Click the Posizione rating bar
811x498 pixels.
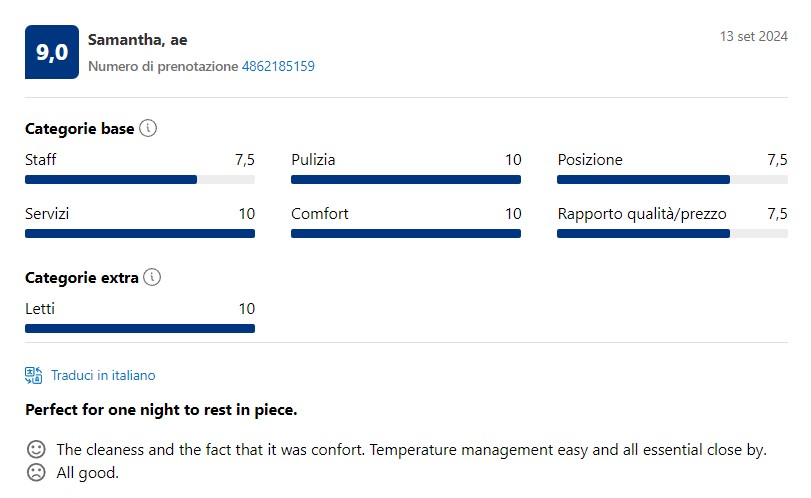672,179
